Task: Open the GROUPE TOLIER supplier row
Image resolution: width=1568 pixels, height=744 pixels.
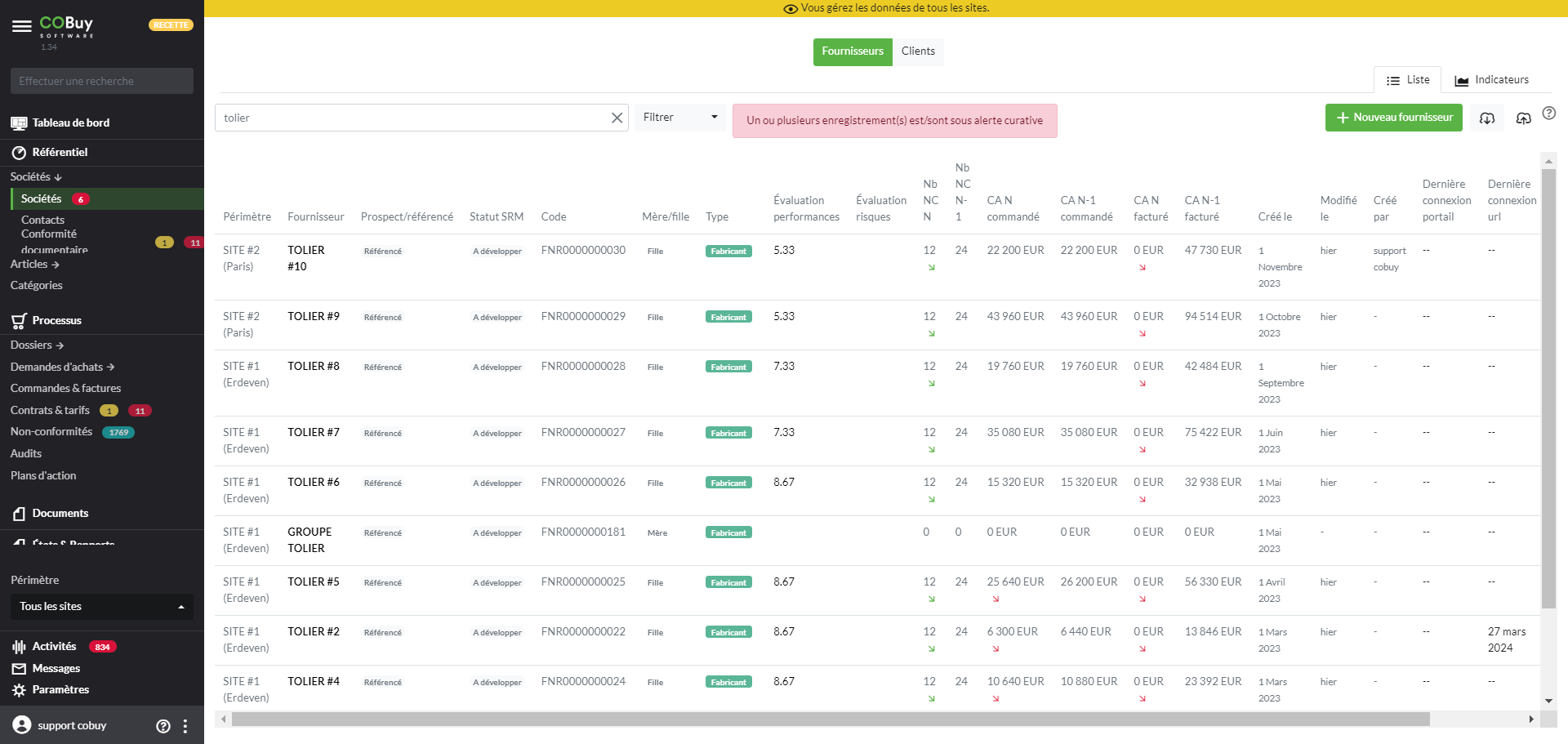Action: click(309, 540)
